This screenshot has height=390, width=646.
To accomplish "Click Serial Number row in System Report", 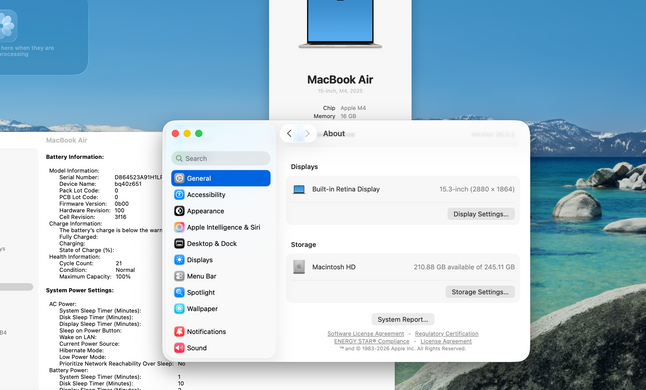I will [x=110, y=177].
